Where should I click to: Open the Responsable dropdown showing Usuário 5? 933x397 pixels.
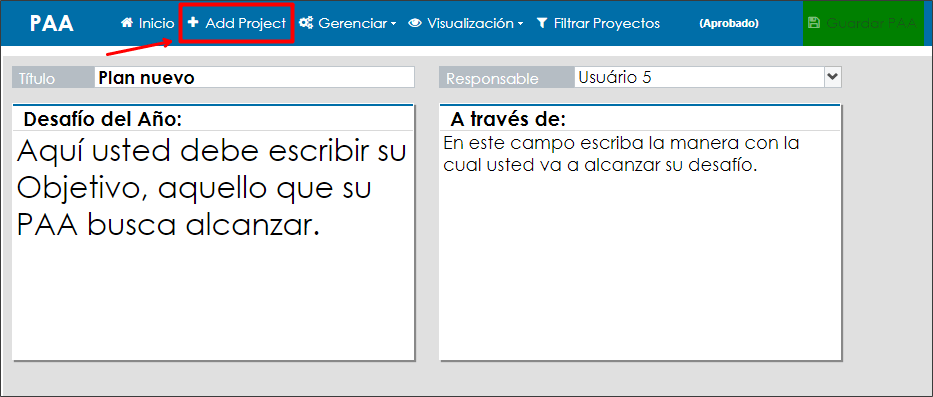coord(707,77)
